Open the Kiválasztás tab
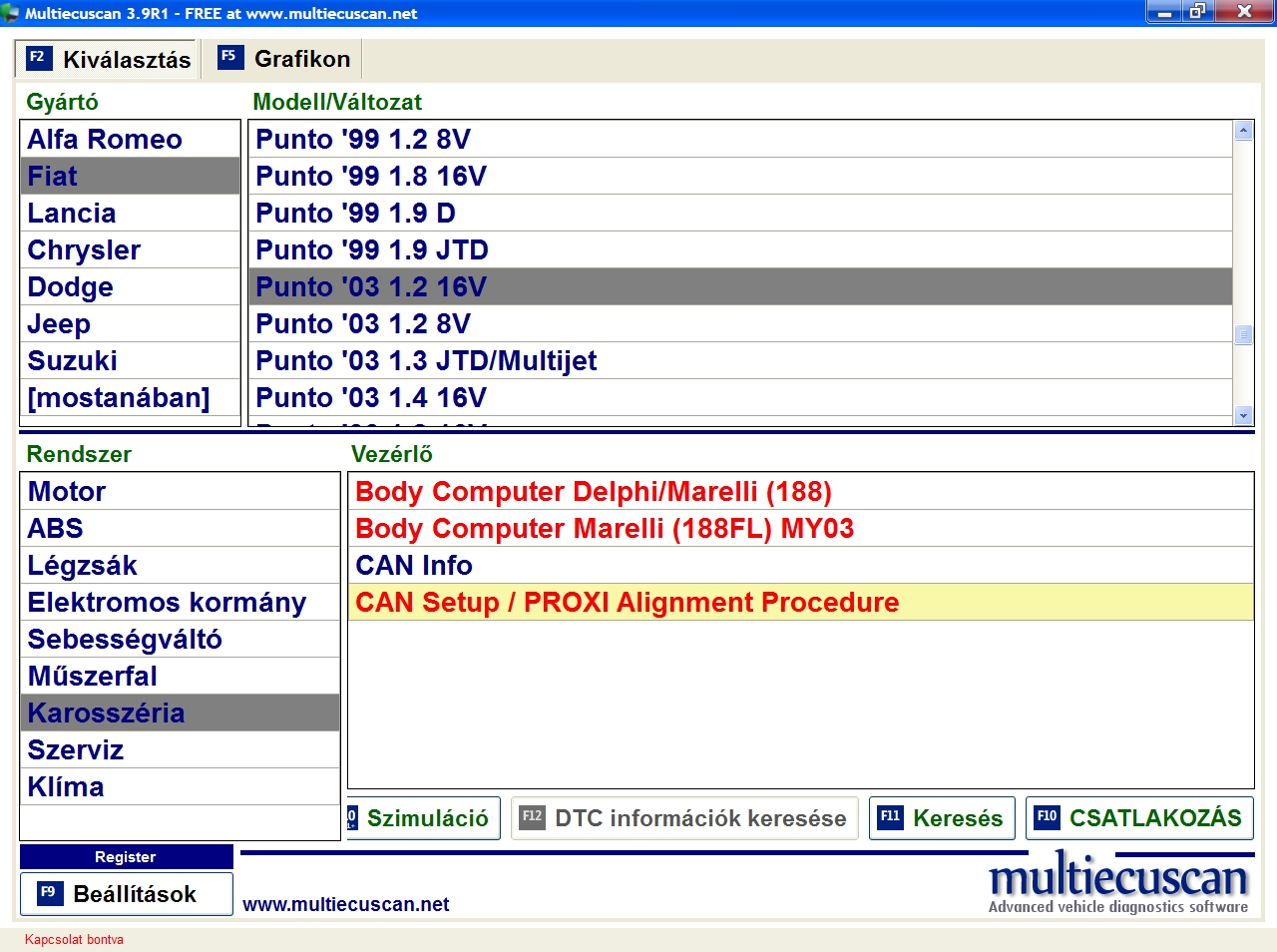 point(107,59)
